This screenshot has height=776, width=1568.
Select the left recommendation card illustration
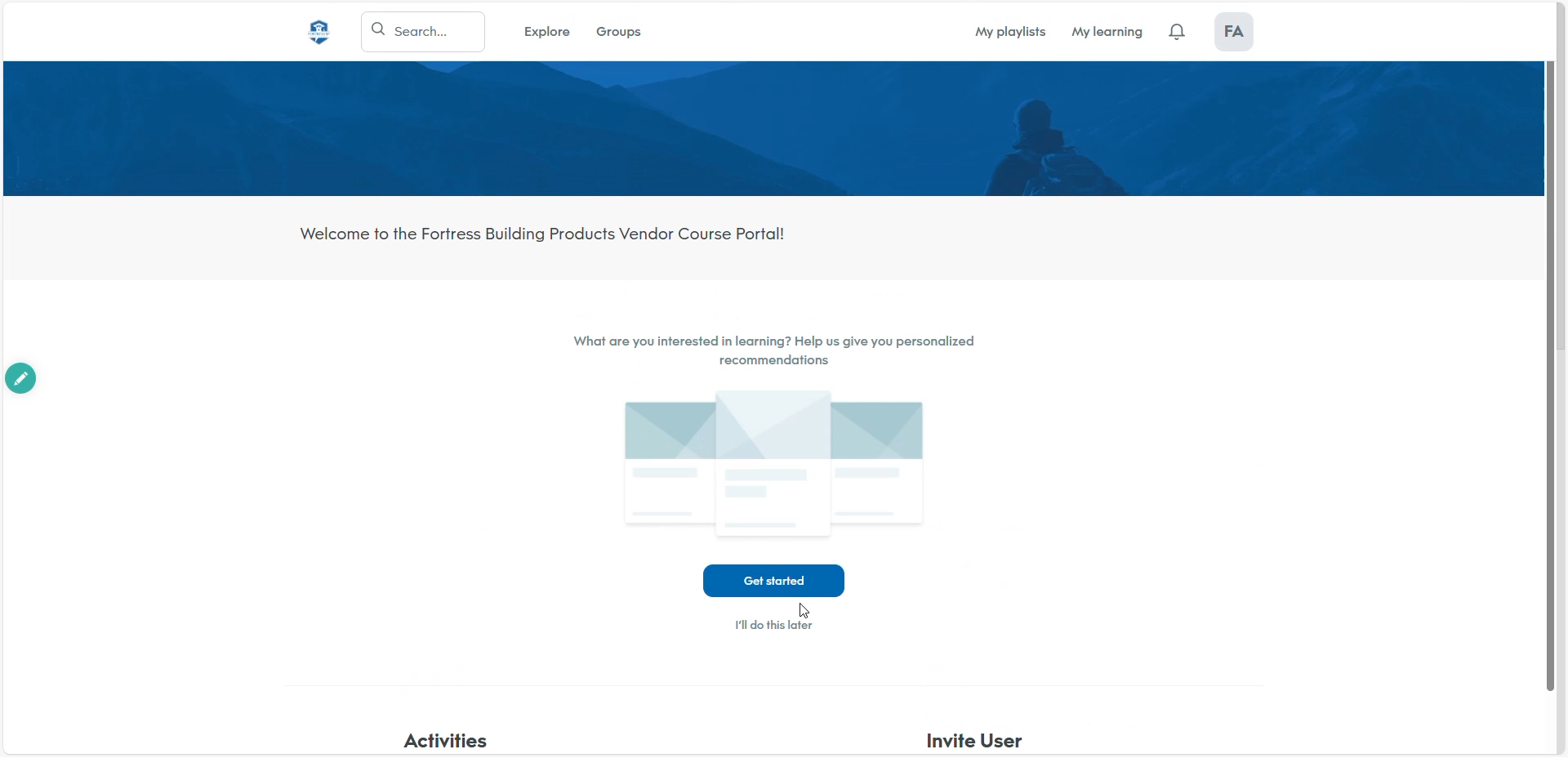coord(669,463)
